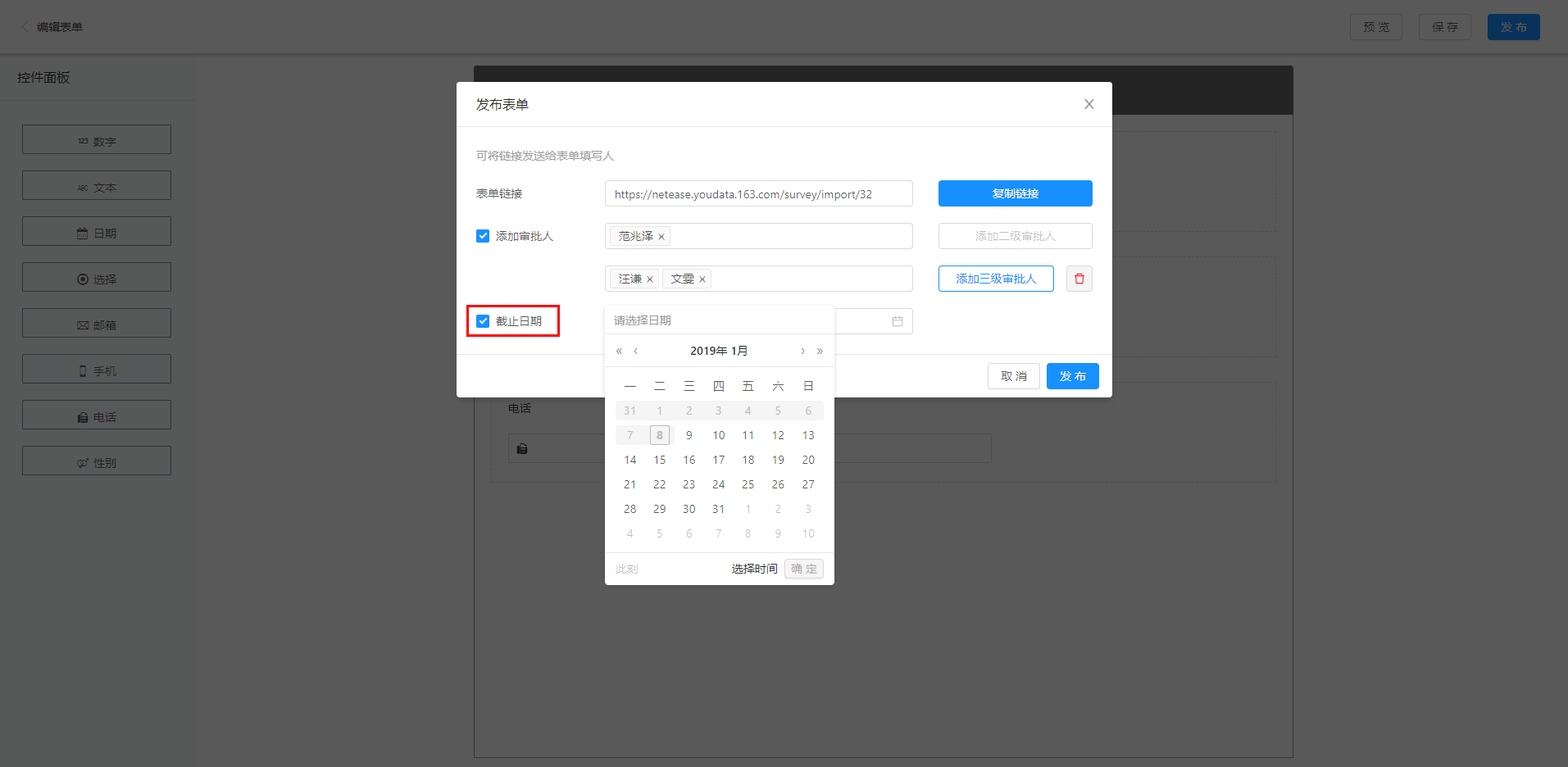Select January 10 in the calendar
The width and height of the screenshot is (1568, 767).
click(719, 435)
